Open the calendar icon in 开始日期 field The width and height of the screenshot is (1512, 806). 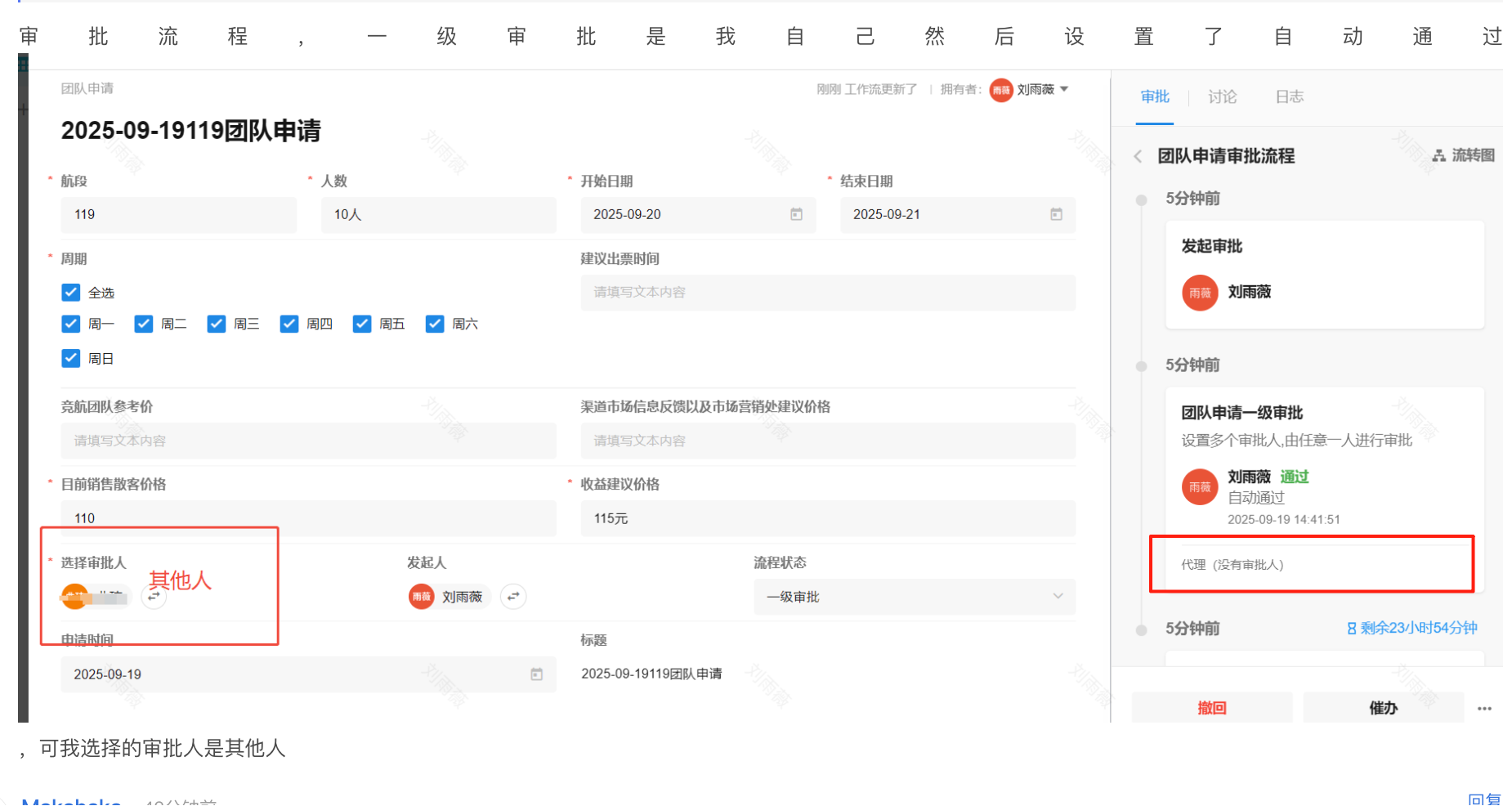coord(796,214)
